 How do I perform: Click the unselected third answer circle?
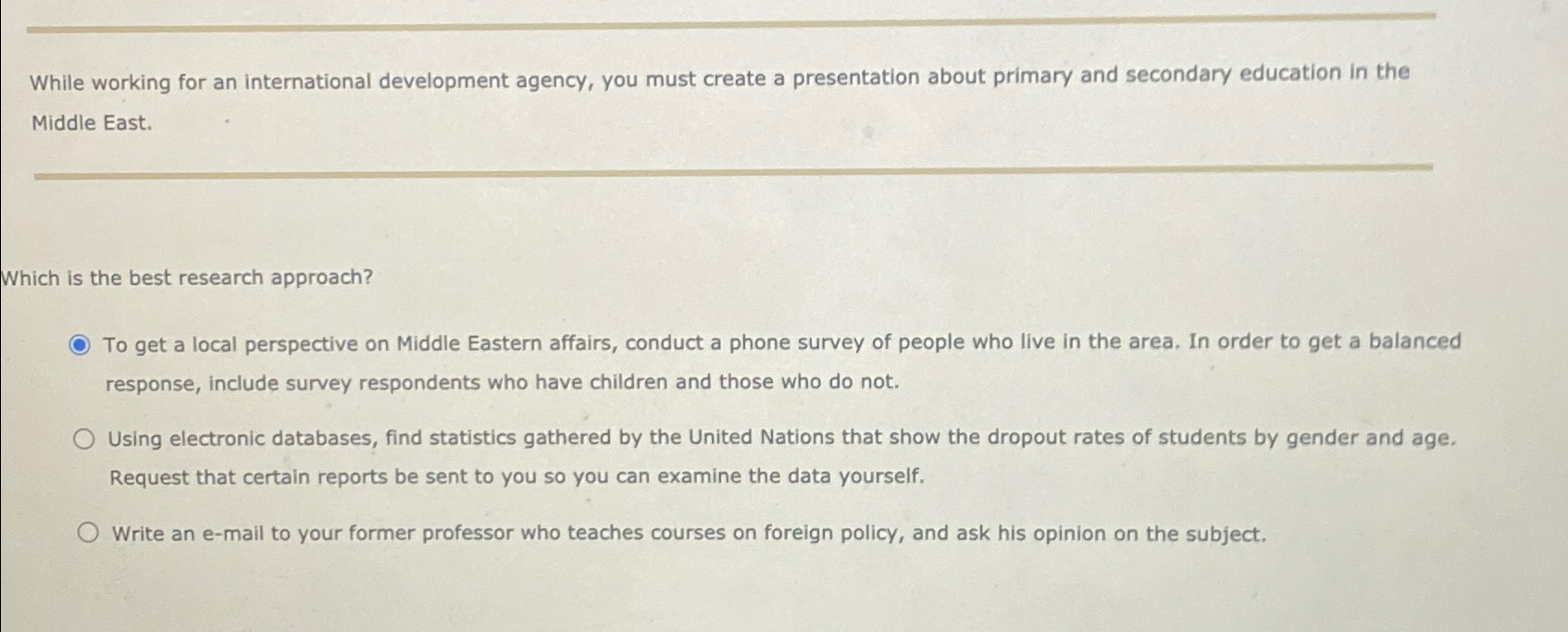(x=88, y=531)
